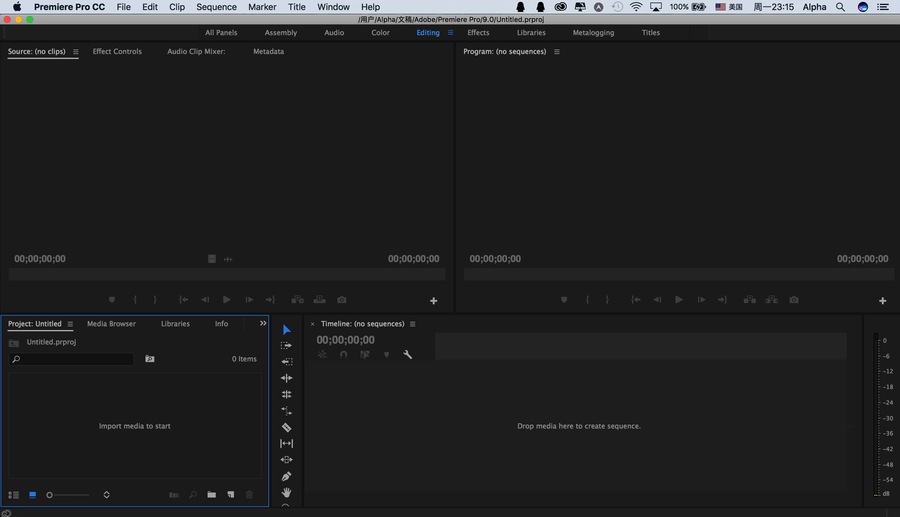Pick the Ripple Edit tool
Viewport: 900px width, 517px height.
pos(286,378)
